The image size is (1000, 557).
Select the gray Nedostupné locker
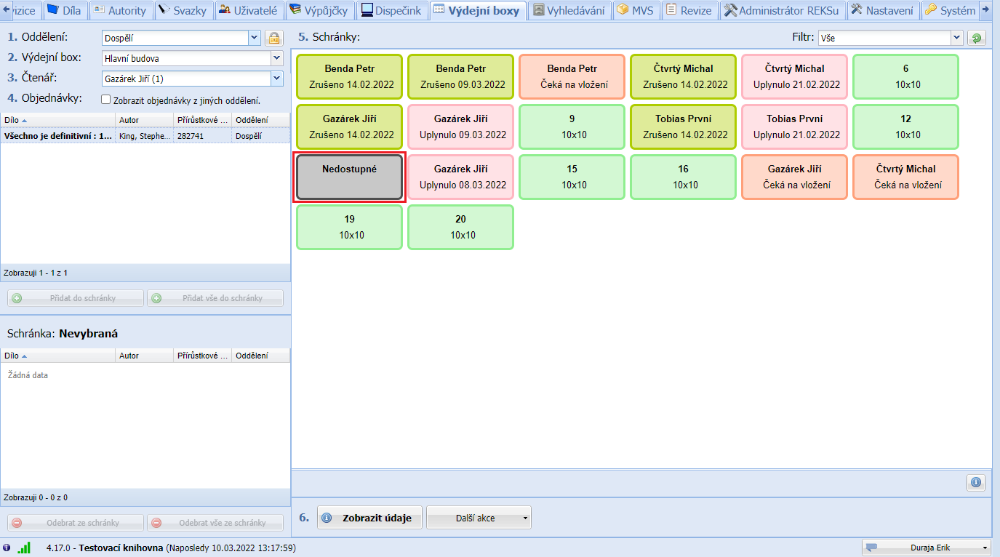click(x=349, y=177)
